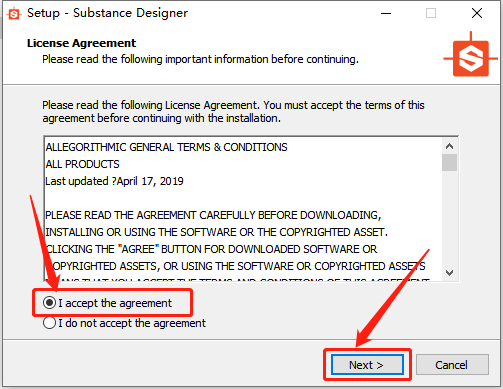Click the 'ALLEGORITHMIC GENERAL TERMS & CONDITIONS' line
The image size is (503, 389).
tap(166, 147)
